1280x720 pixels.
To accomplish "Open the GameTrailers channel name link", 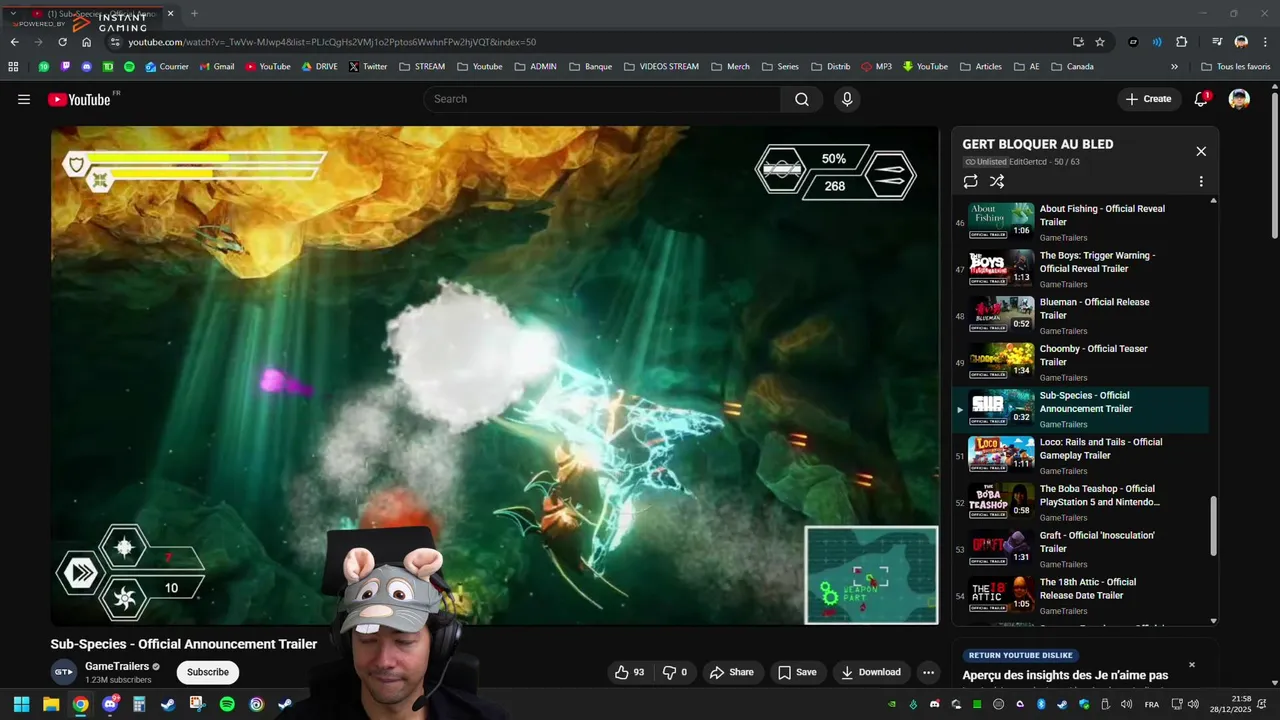I will pyautogui.click(x=117, y=666).
